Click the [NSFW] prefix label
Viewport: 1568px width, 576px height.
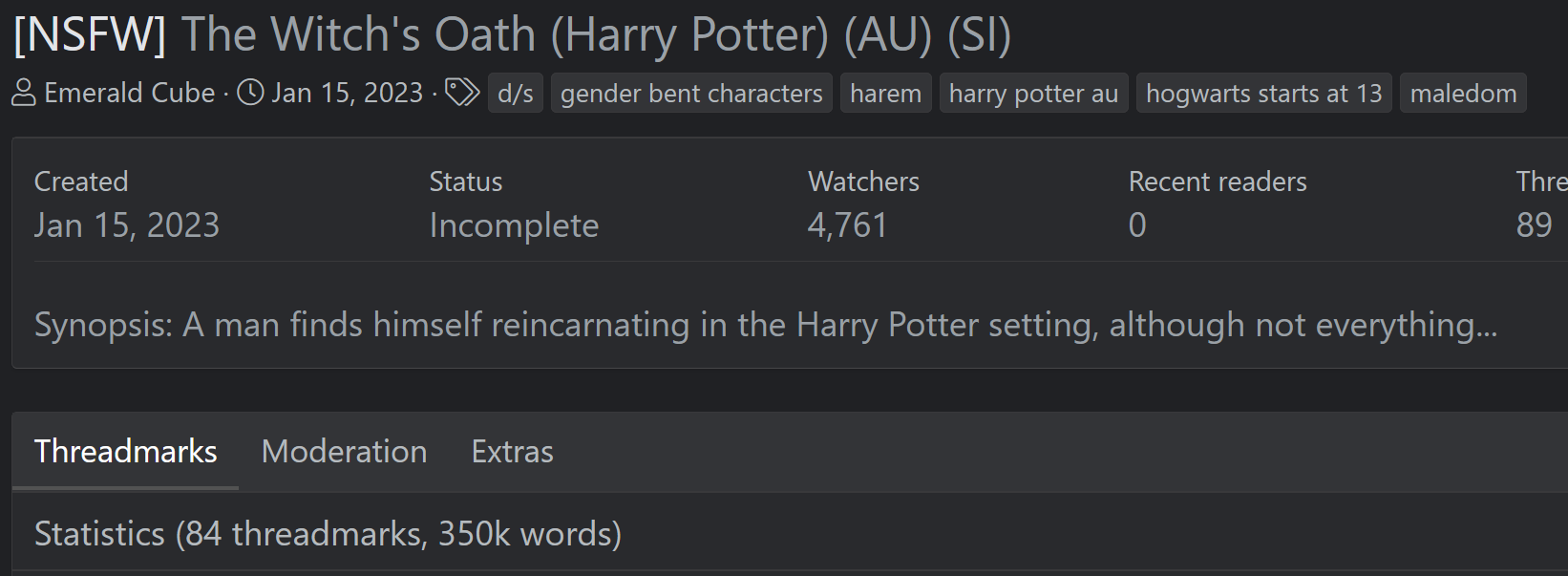click(x=90, y=35)
